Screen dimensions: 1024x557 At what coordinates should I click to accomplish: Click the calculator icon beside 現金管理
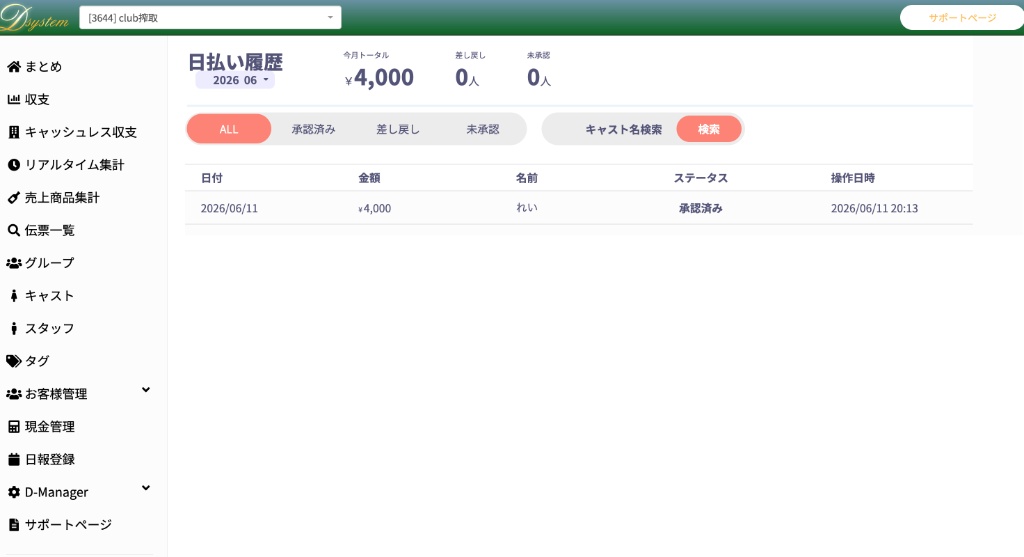[14, 426]
